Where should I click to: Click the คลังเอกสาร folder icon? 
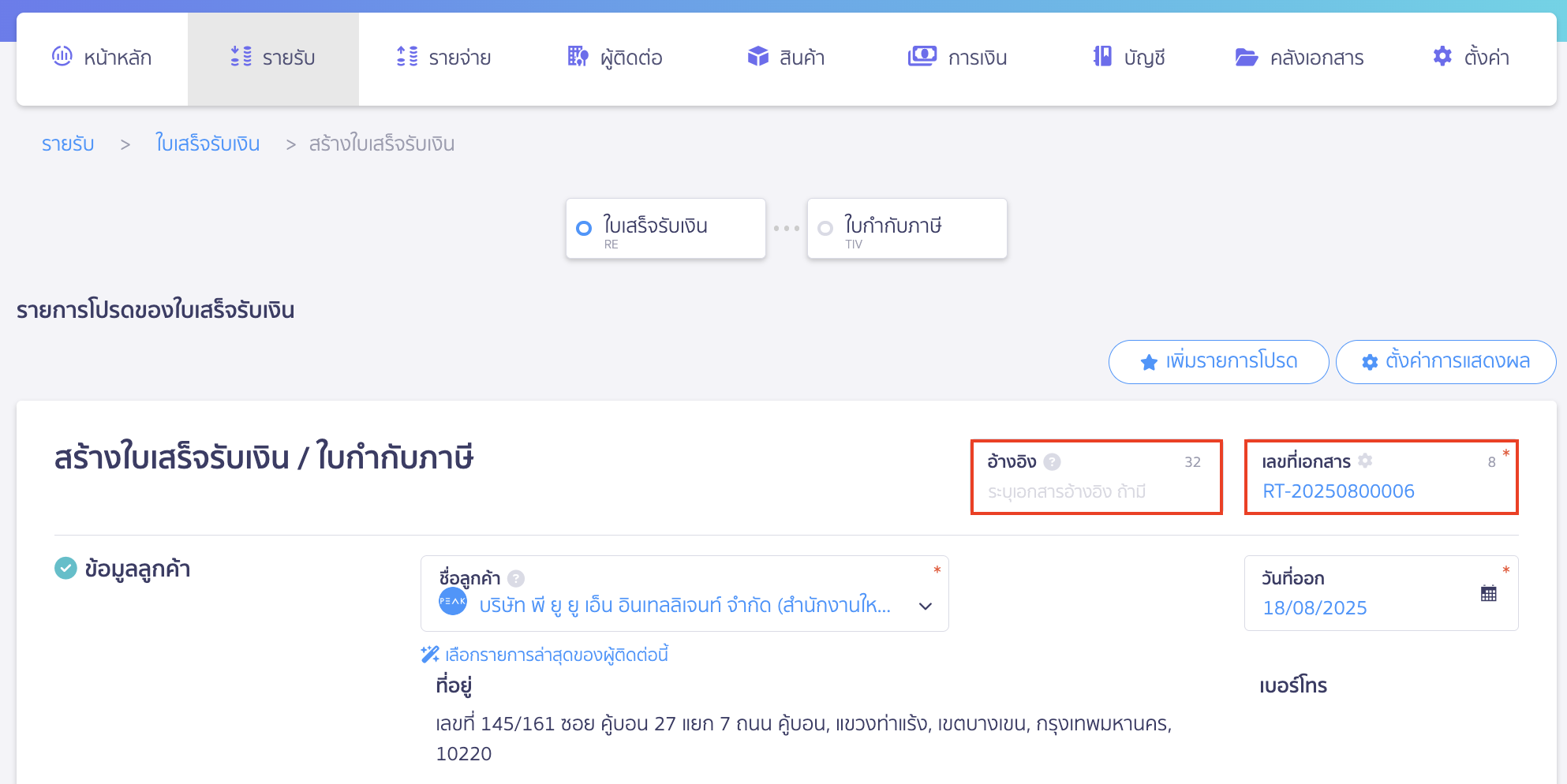click(1246, 58)
